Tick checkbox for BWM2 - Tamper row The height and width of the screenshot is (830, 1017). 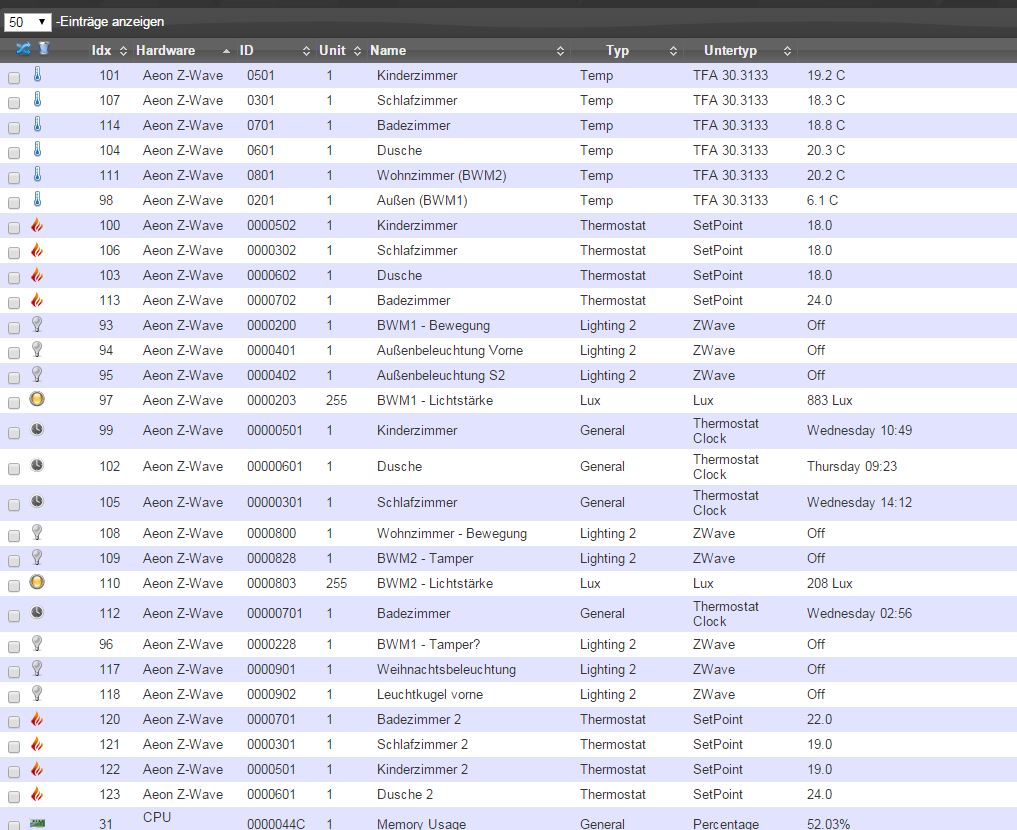[x=14, y=561]
